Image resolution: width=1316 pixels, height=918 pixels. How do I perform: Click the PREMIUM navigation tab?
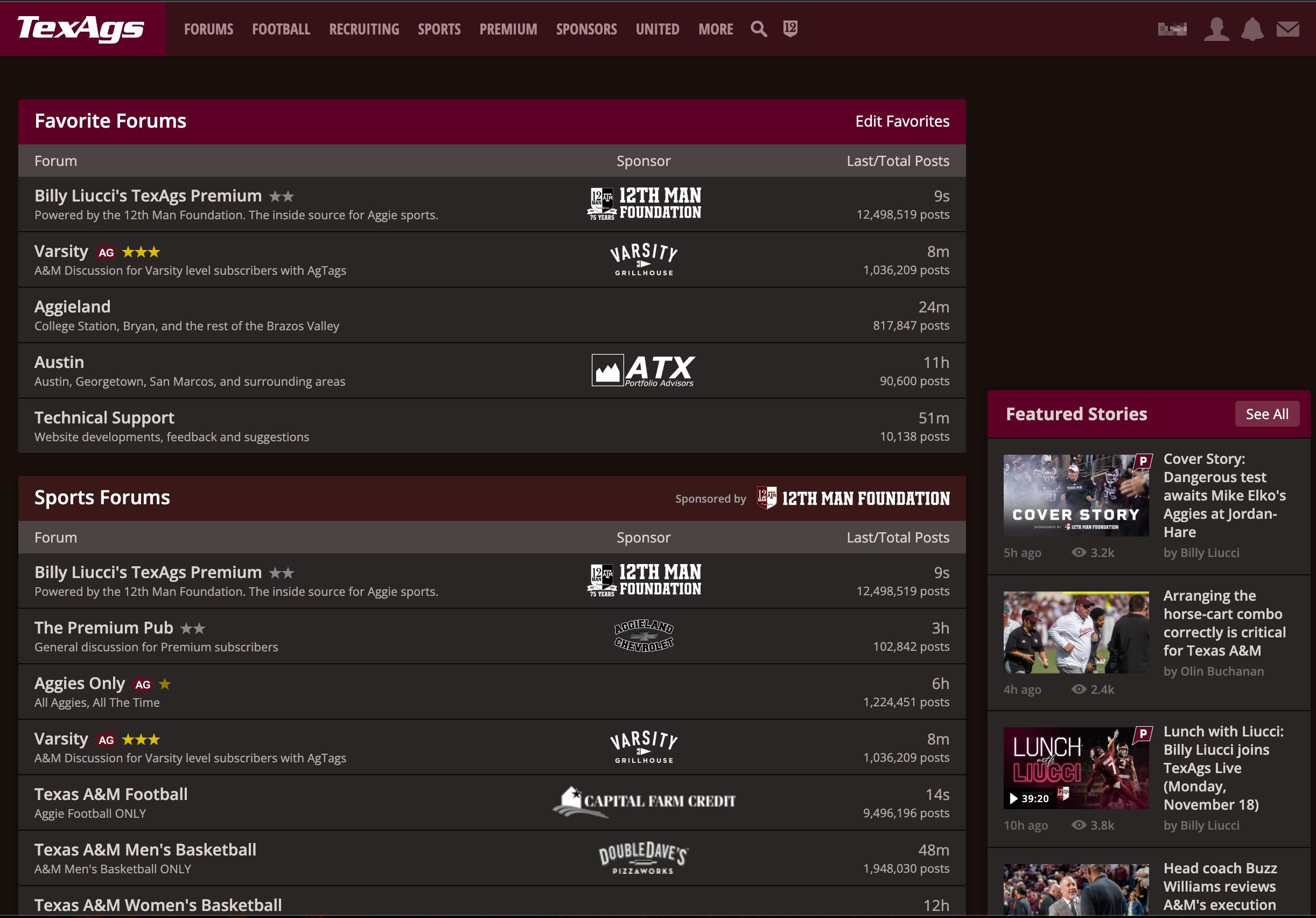pos(508,29)
